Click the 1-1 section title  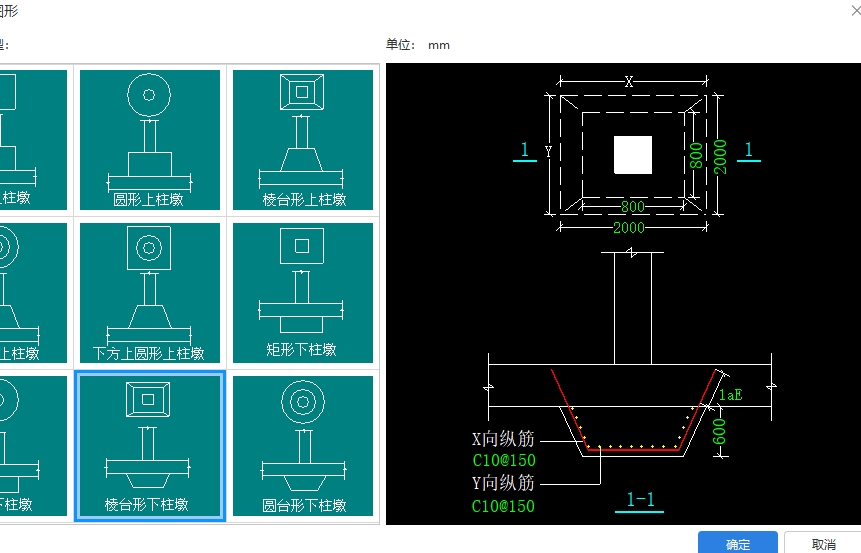640,499
